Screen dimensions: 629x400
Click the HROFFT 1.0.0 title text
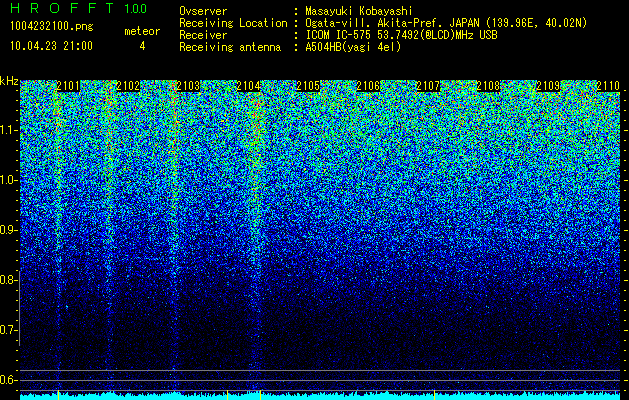(x=78, y=8)
